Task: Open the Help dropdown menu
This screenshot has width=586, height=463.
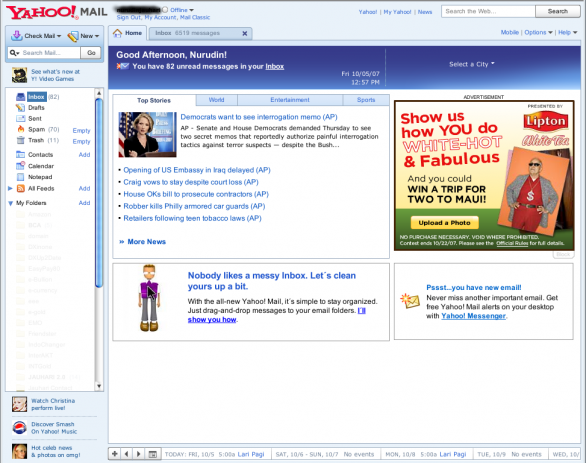Action: [x=568, y=33]
